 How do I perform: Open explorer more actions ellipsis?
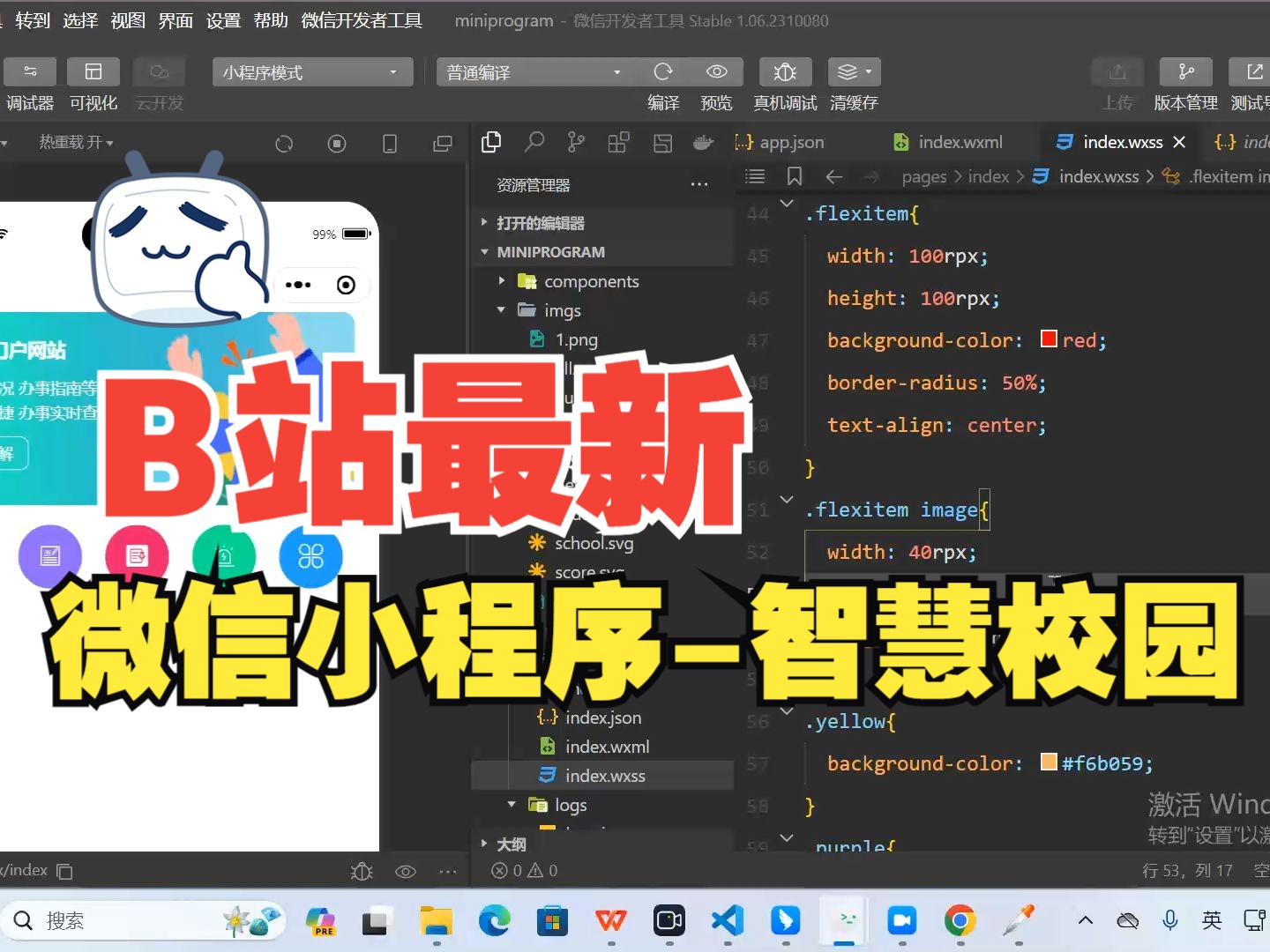pos(699,184)
